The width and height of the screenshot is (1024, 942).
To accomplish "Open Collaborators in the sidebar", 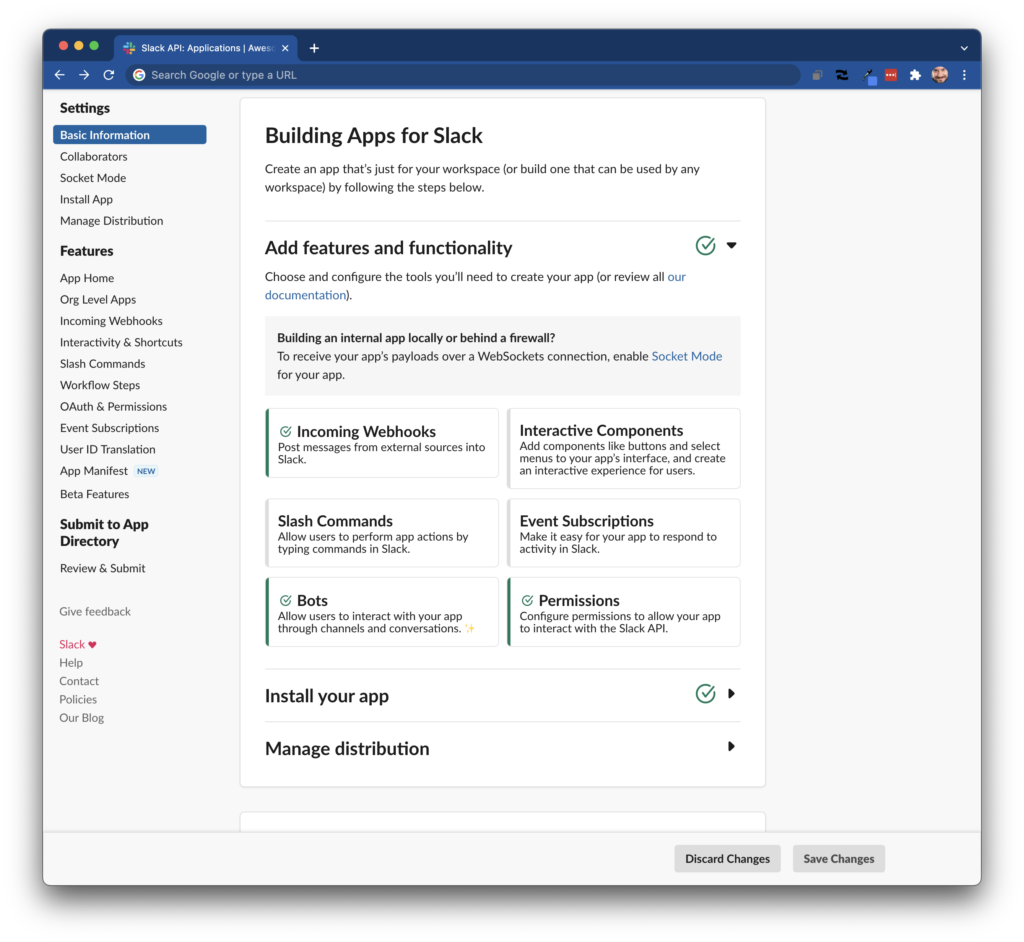I will pyautogui.click(x=93, y=156).
